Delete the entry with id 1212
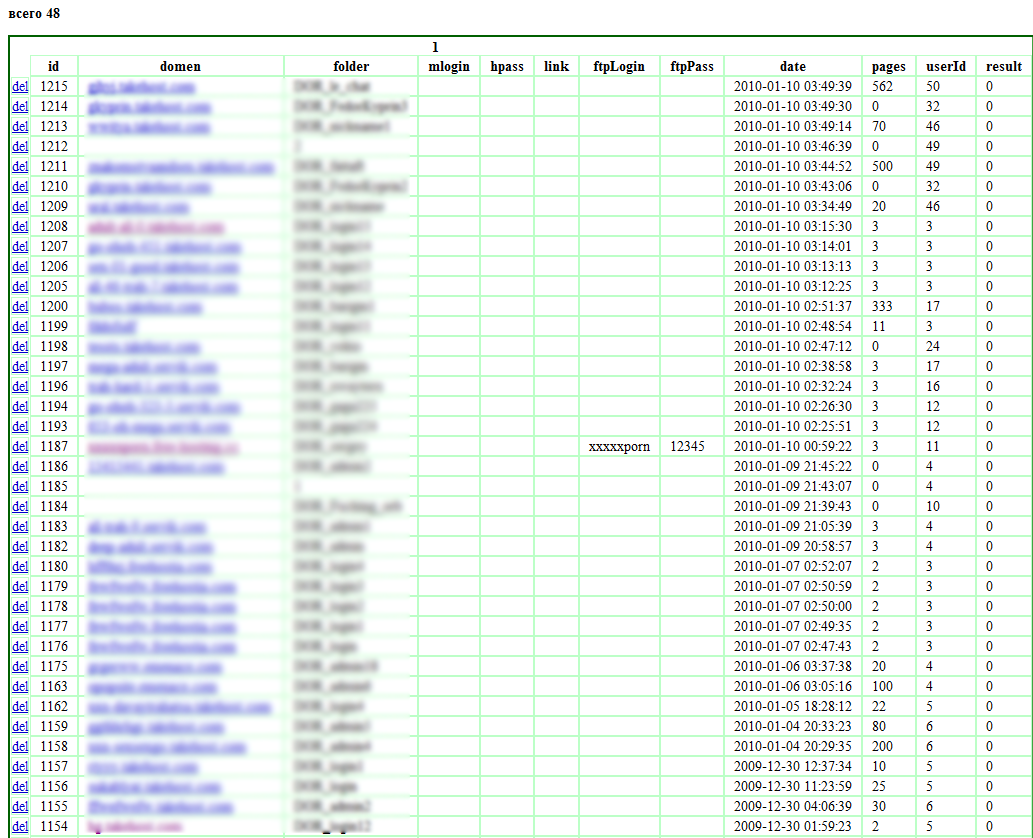This screenshot has height=838, width=1033. point(20,147)
